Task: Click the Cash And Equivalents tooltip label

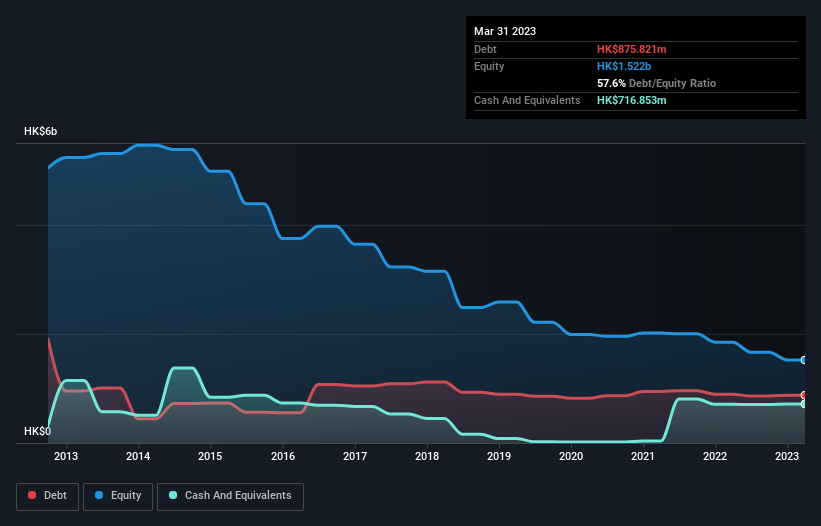Action: 527,100
